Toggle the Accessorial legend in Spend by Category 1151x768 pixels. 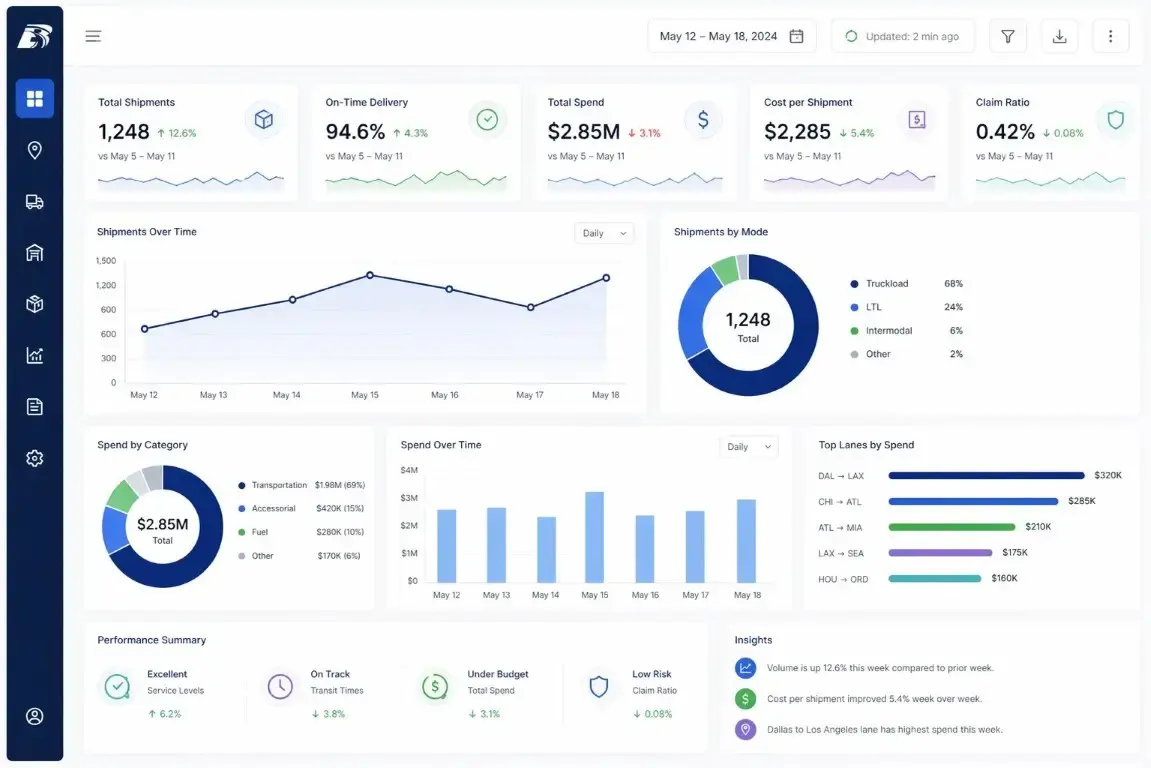272,509
